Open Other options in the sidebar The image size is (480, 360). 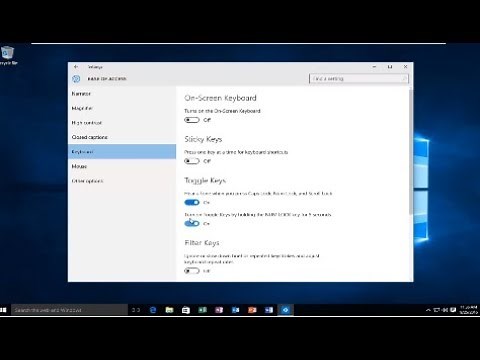(x=122, y=181)
